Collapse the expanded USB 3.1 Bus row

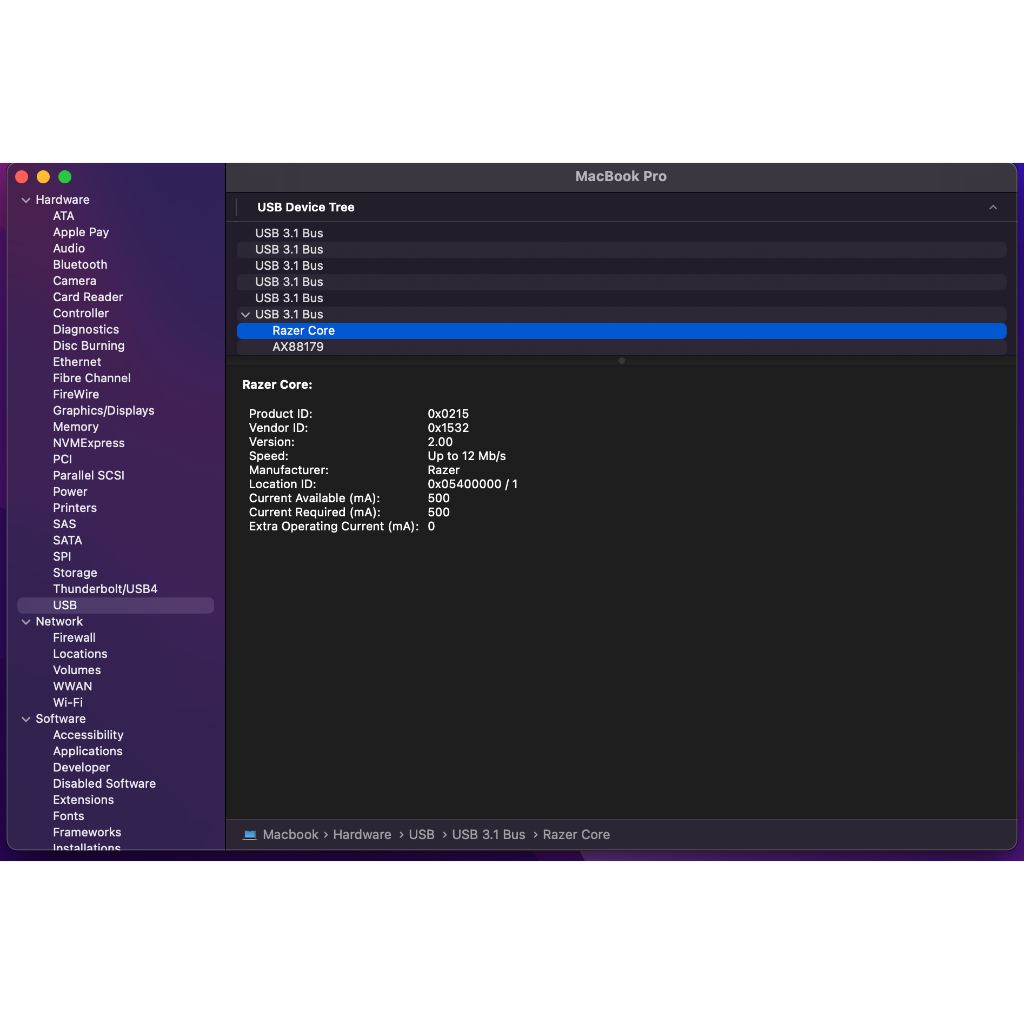tap(246, 315)
